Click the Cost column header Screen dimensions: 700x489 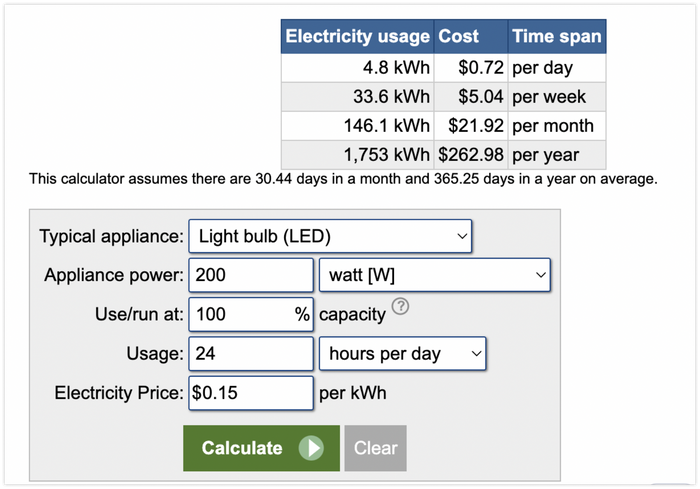pyautogui.click(x=471, y=36)
